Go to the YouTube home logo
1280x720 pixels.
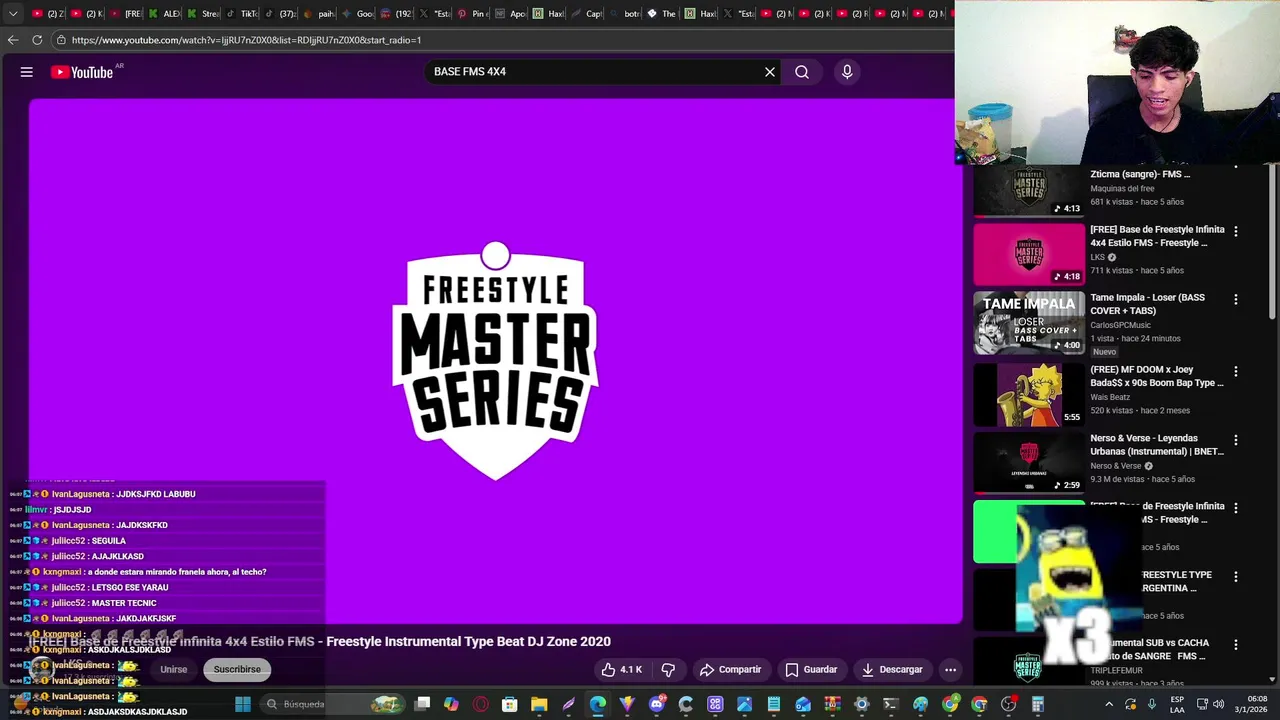(82, 72)
